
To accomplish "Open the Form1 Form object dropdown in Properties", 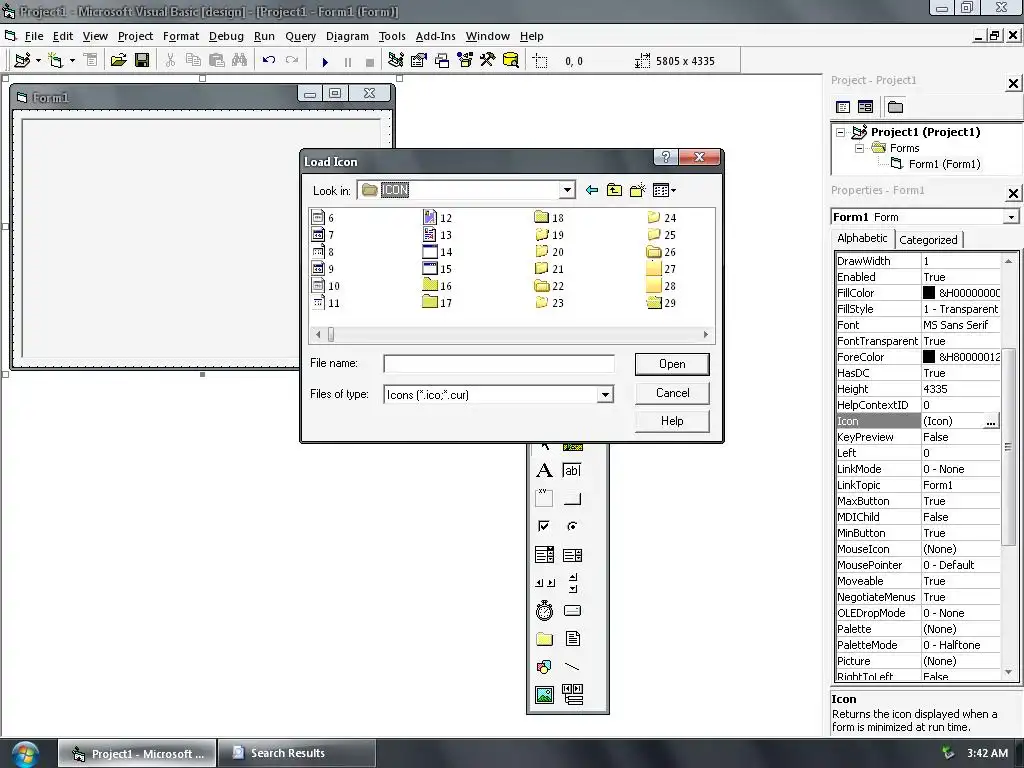I will [1011, 217].
